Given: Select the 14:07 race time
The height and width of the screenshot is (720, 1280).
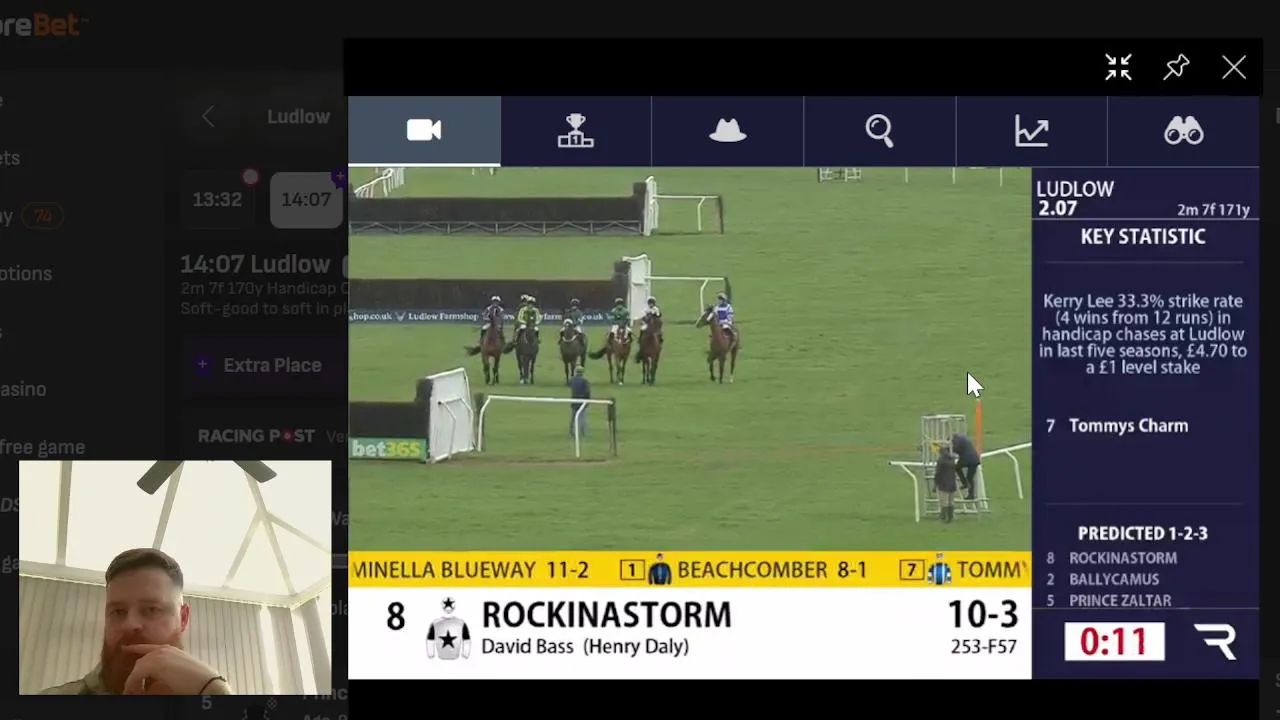Looking at the screenshot, I should click(x=306, y=199).
